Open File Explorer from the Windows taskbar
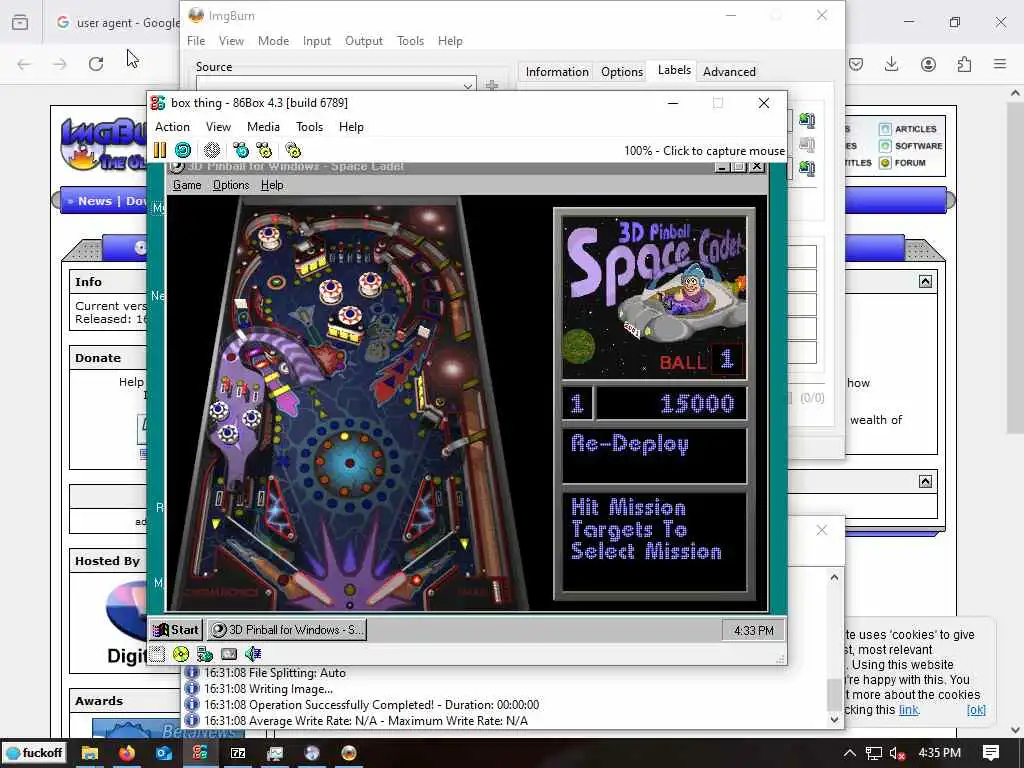 coord(89,753)
